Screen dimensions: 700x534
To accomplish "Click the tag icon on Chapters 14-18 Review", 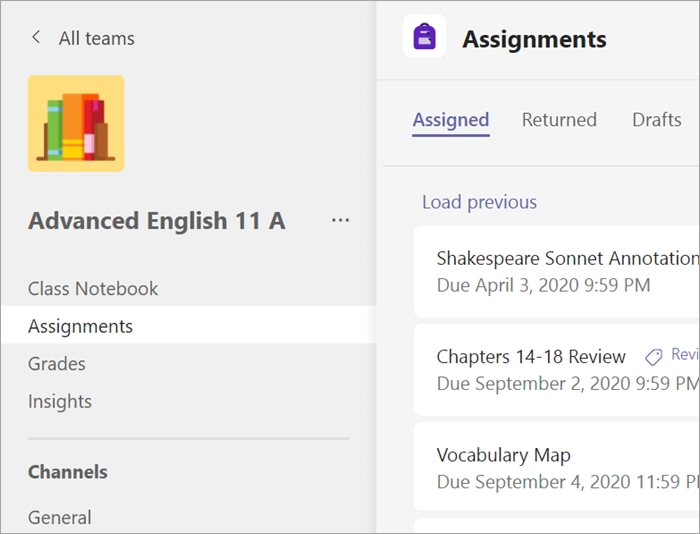I will 654,356.
